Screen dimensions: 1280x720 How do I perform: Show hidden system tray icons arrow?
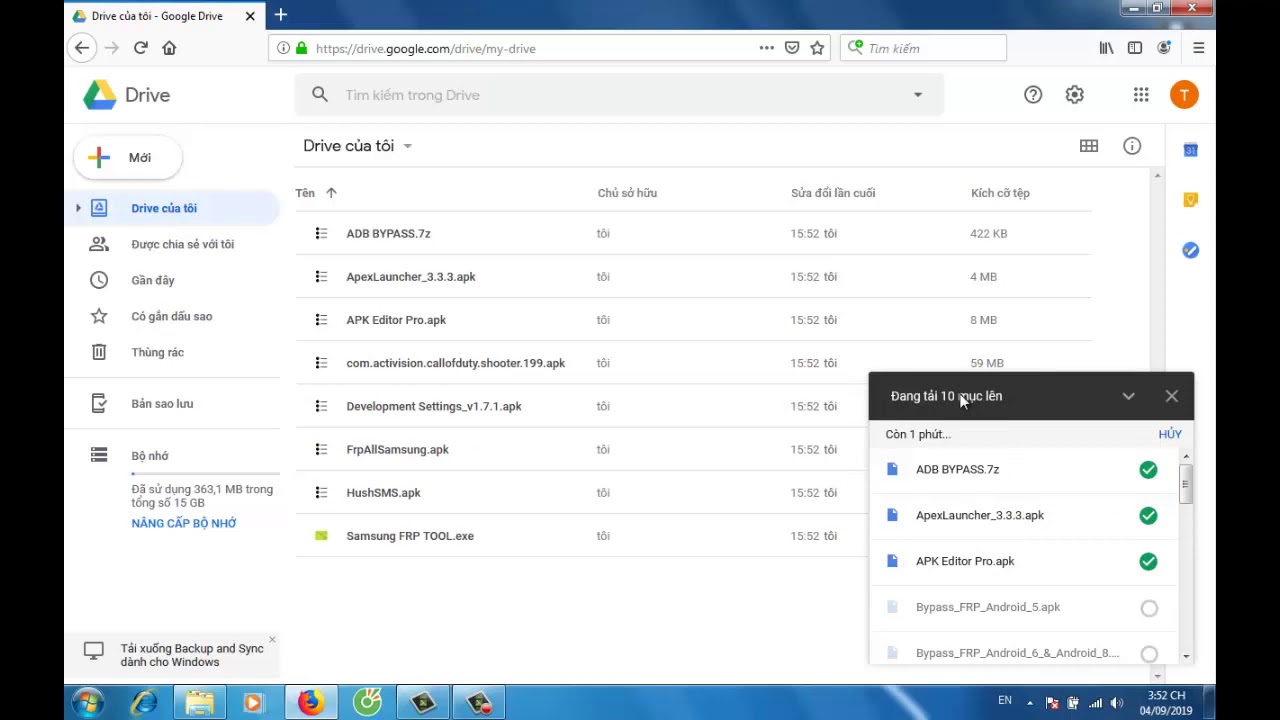pyautogui.click(x=1030, y=703)
